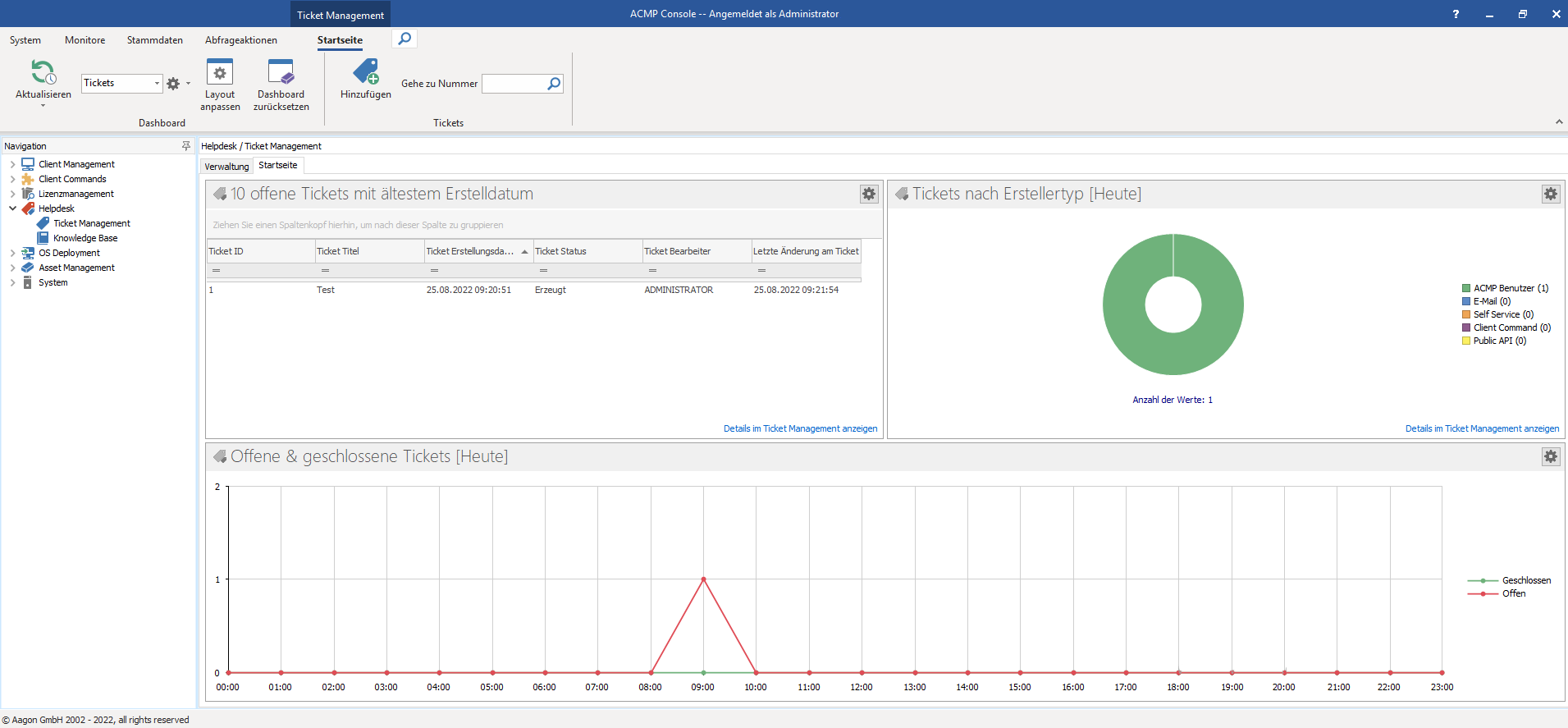Click the Offen legend entry

pyautogui.click(x=1497, y=593)
